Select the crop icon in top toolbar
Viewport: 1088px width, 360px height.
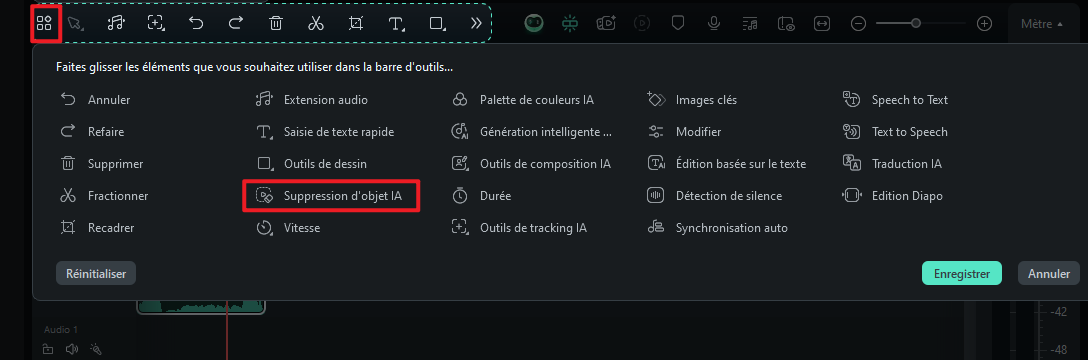coord(356,23)
